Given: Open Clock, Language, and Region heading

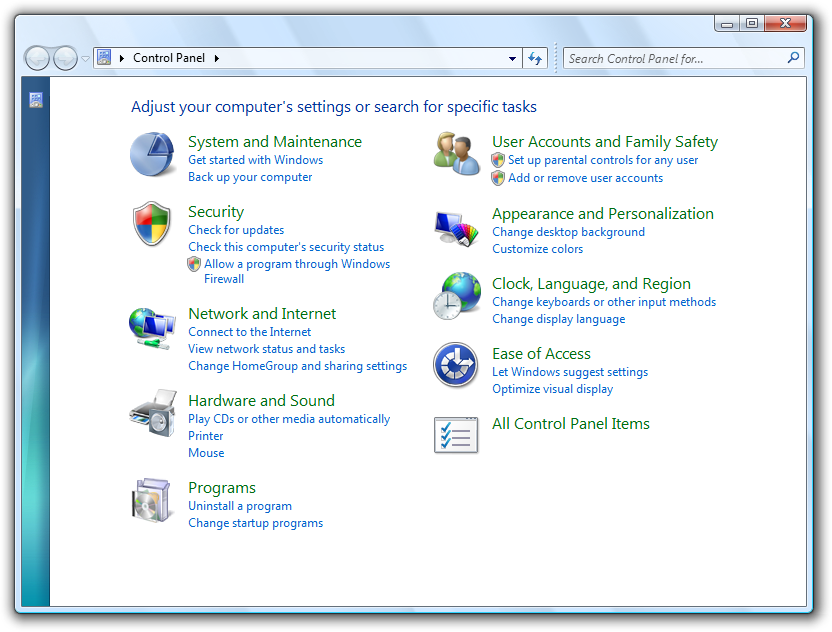Looking at the screenshot, I should (x=592, y=284).
